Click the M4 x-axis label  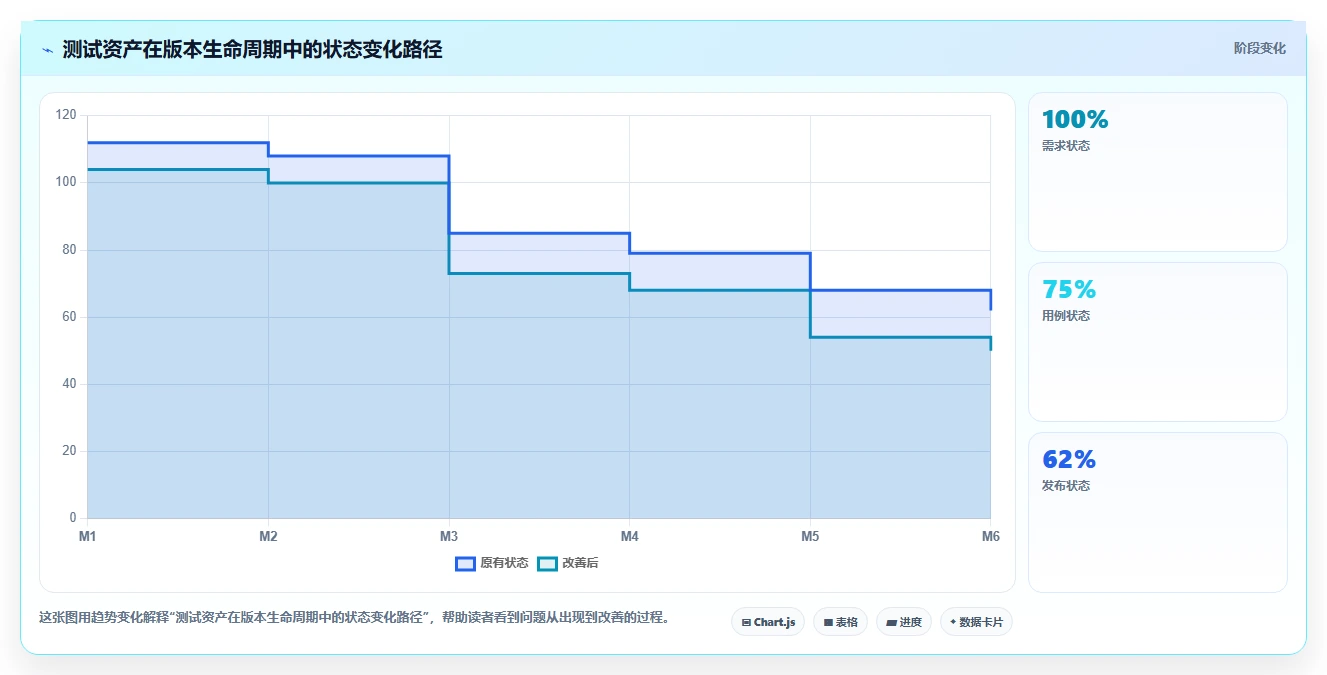(x=629, y=537)
